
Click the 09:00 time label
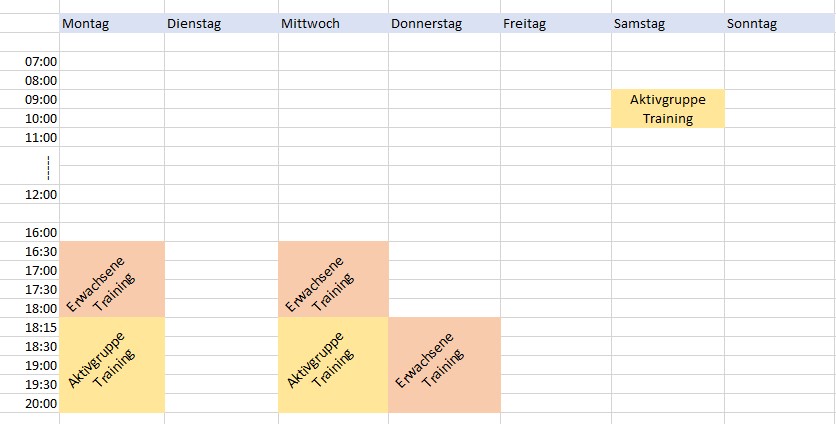coord(41,100)
